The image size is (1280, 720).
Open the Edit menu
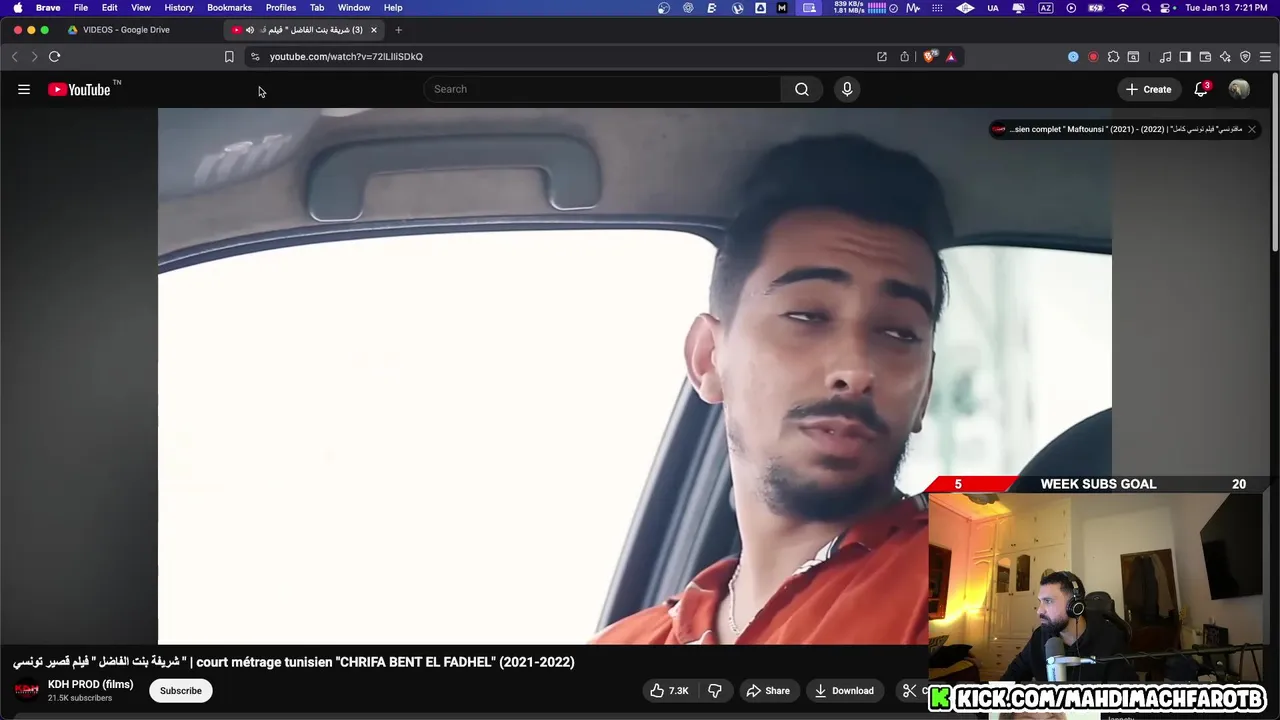pyautogui.click(x=110, y=8)
